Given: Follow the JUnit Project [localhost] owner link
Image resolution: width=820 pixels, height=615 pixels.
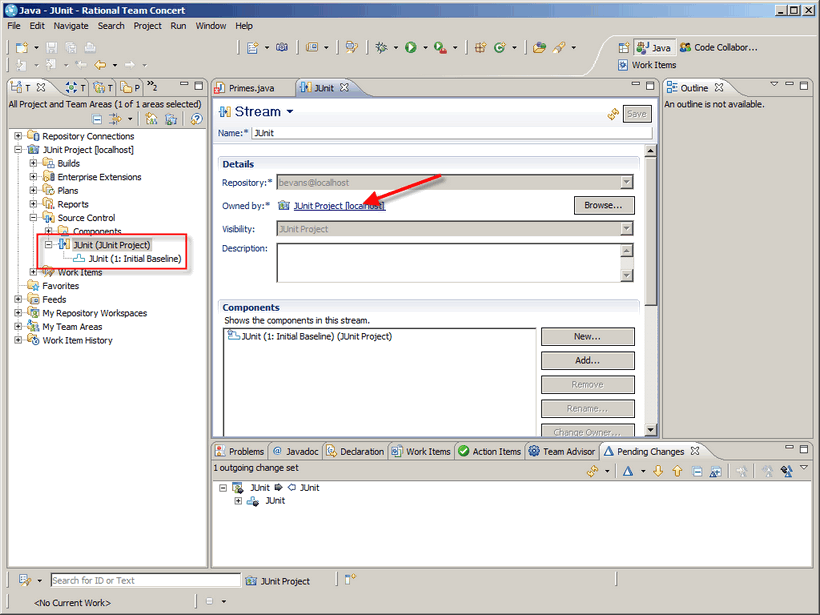Looking at the screenshot, I should point(339,206).
